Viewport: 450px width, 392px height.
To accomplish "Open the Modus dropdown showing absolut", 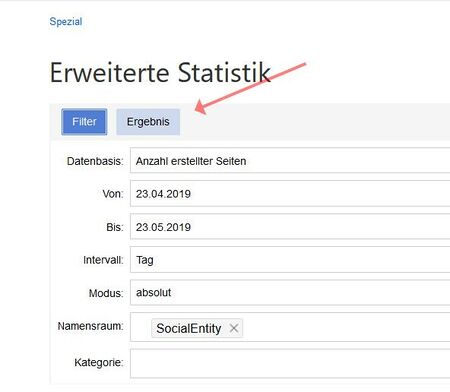I will click(x=290, y=293).
